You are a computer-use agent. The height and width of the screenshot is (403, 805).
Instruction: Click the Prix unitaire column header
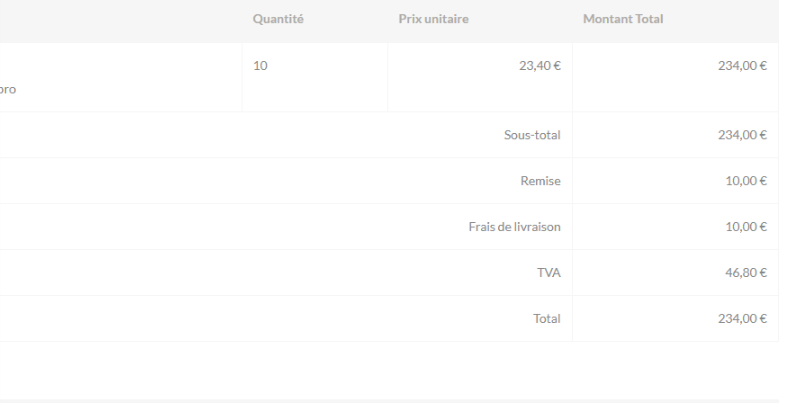coord(433,21)
